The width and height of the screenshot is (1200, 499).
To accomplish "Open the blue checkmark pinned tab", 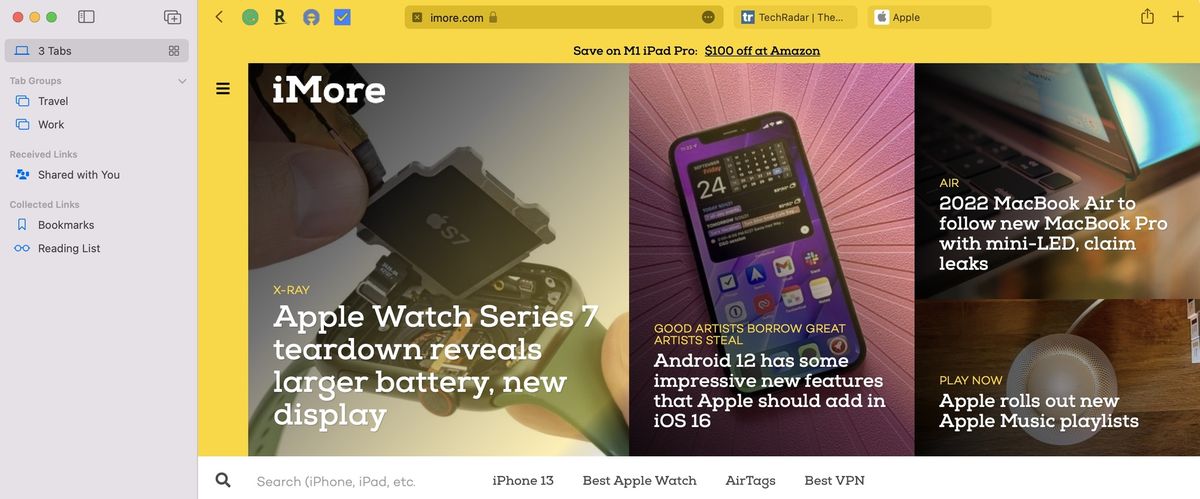I will point(342,17).
